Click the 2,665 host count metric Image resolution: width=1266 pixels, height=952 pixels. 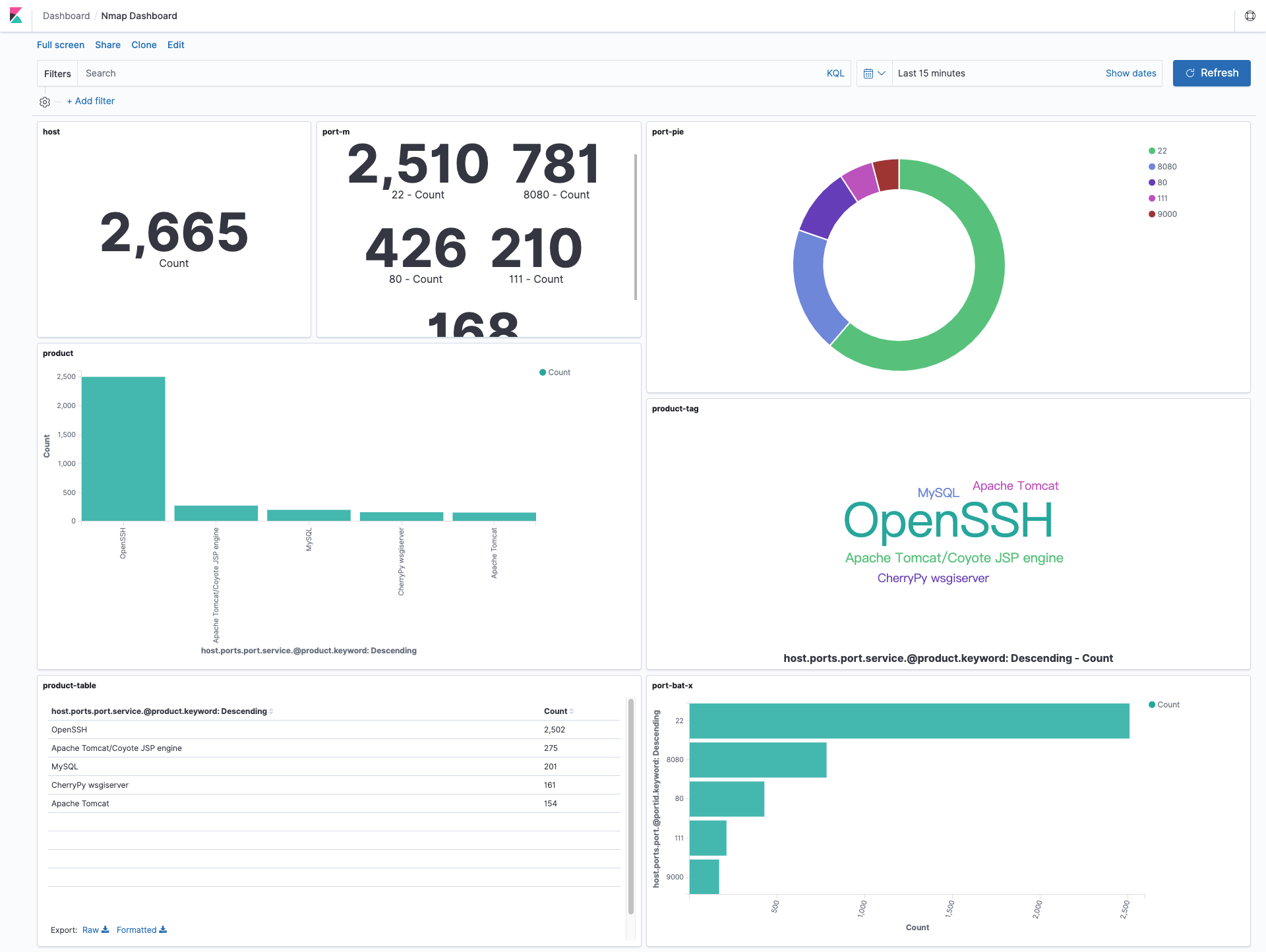click(x=174, y=231)
